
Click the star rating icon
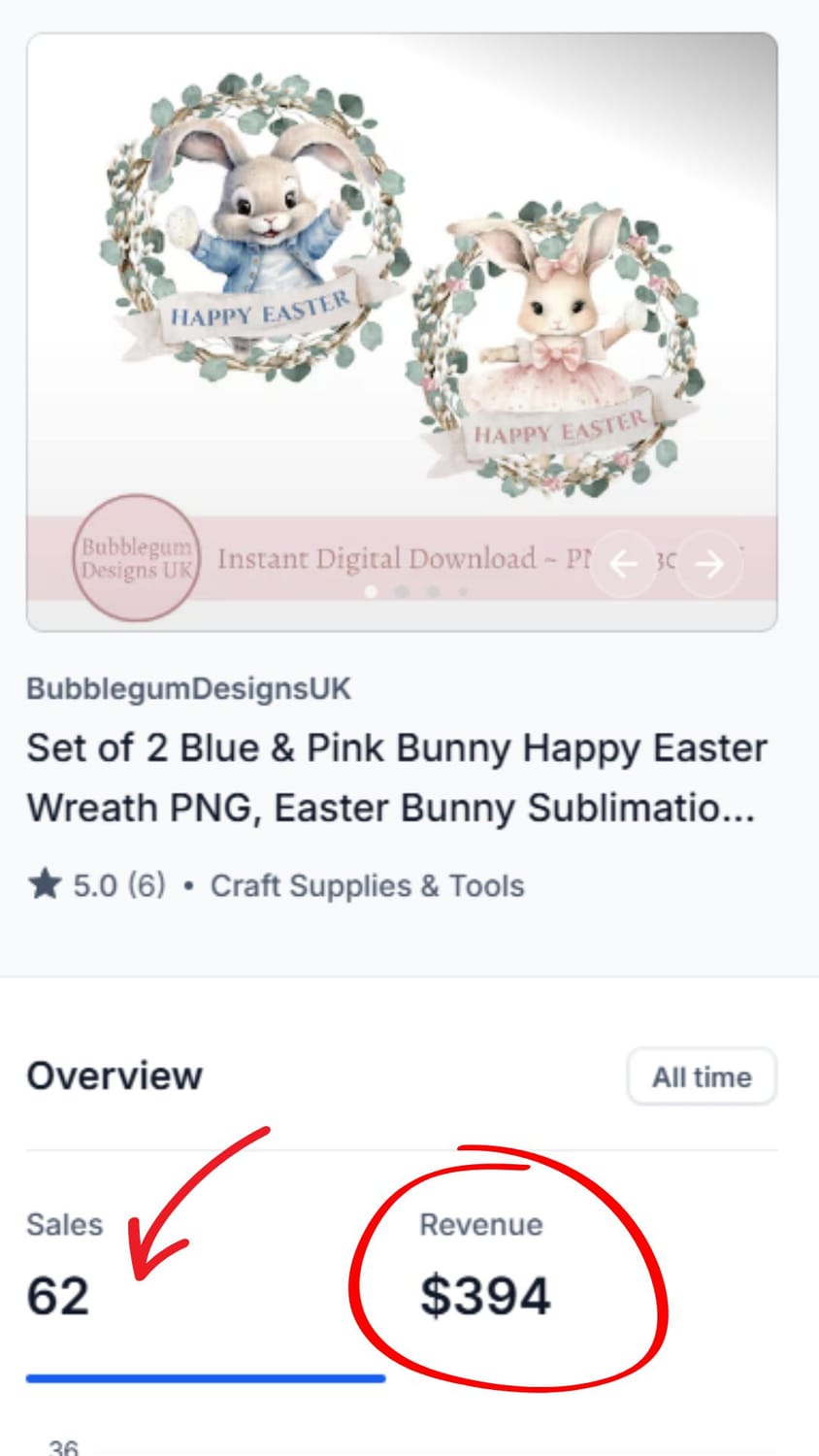pyautogui.click(x=45, y=884)
